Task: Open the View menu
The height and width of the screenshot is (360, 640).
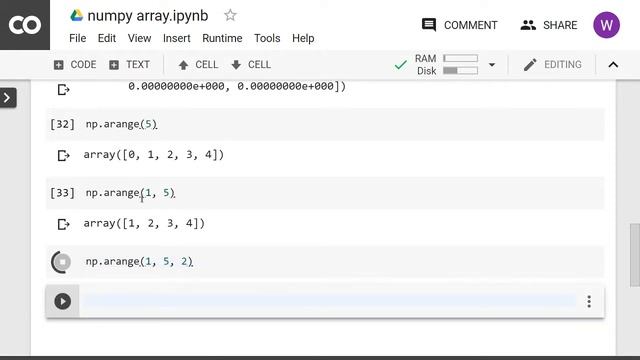Action: (x=139, y=38)
